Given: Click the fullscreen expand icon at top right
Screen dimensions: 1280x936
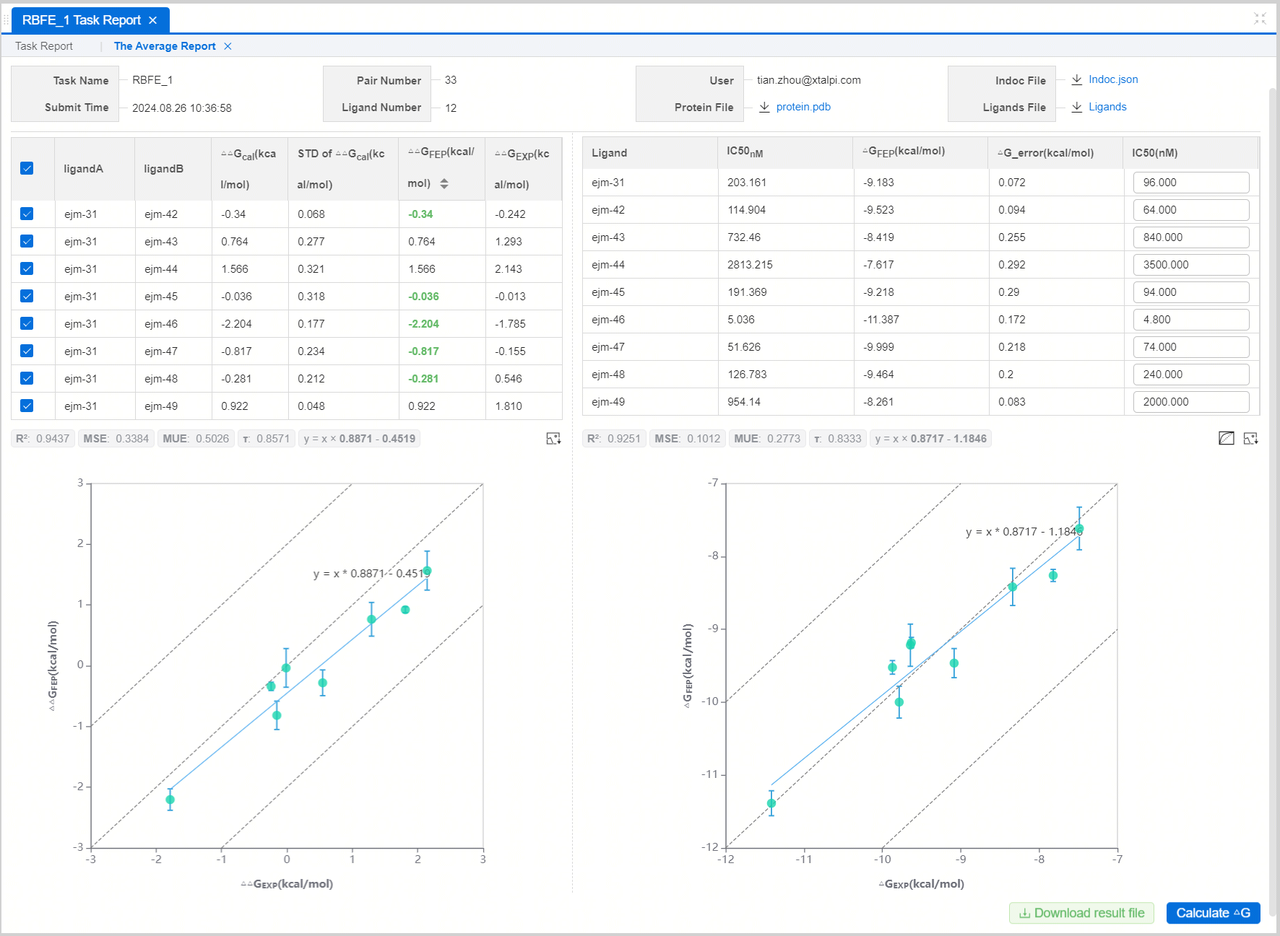Looking at the screenshot, I should [1259, 19].
